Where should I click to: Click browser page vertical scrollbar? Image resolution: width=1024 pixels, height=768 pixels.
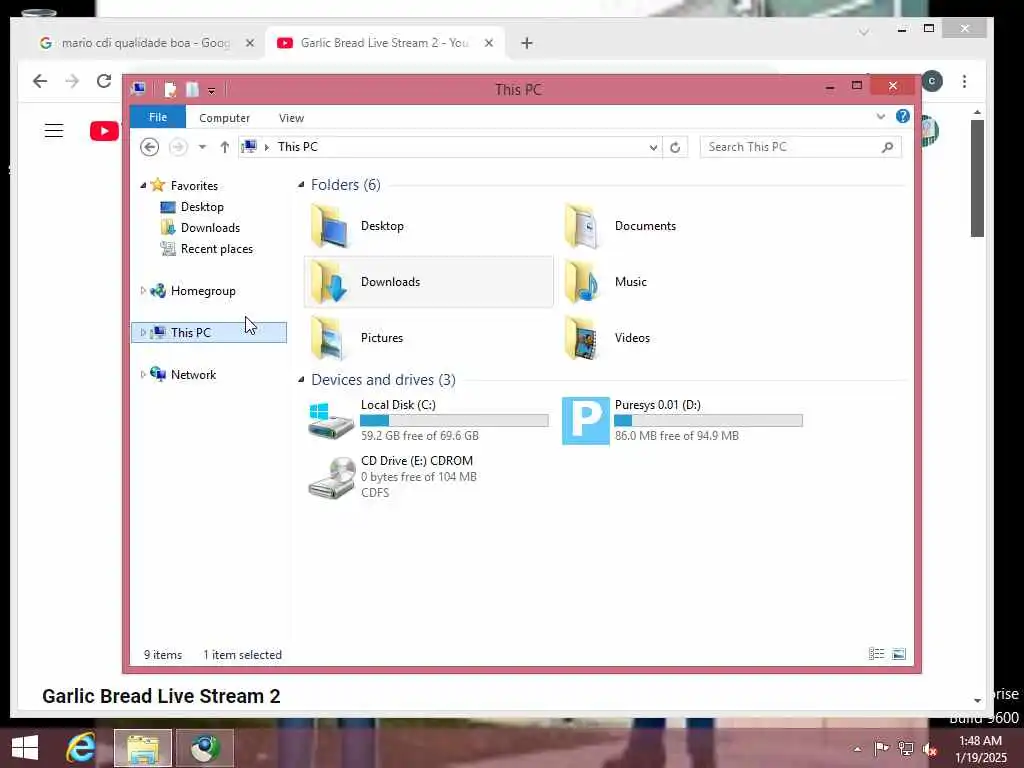[977, 178]
